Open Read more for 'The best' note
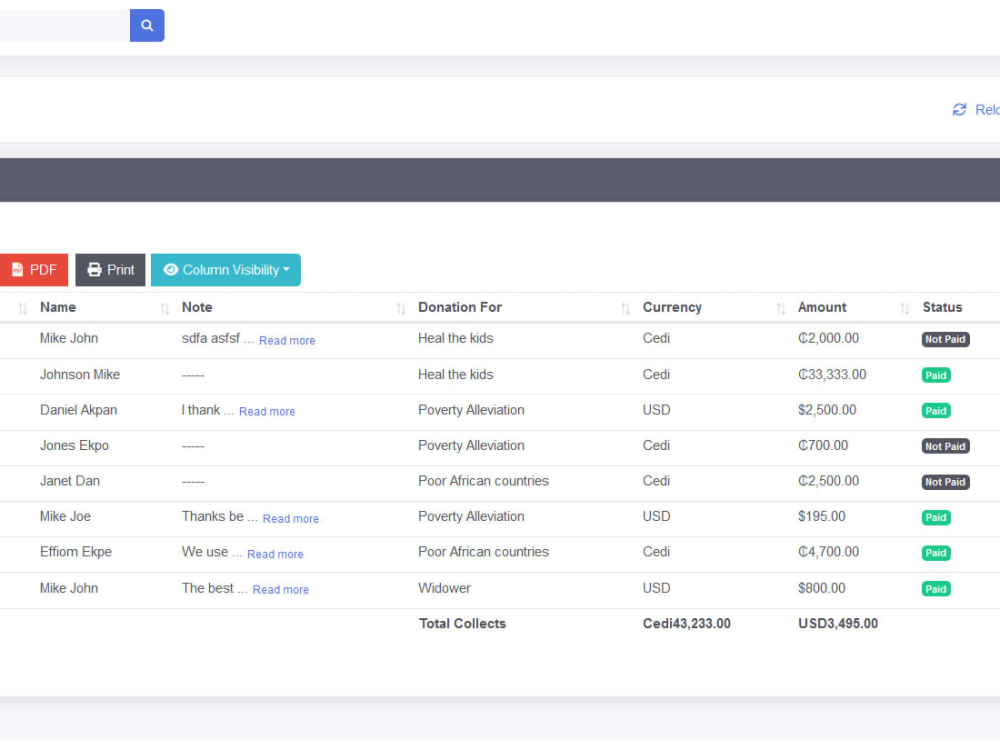Screen dimensions: 1000x750 281,590
